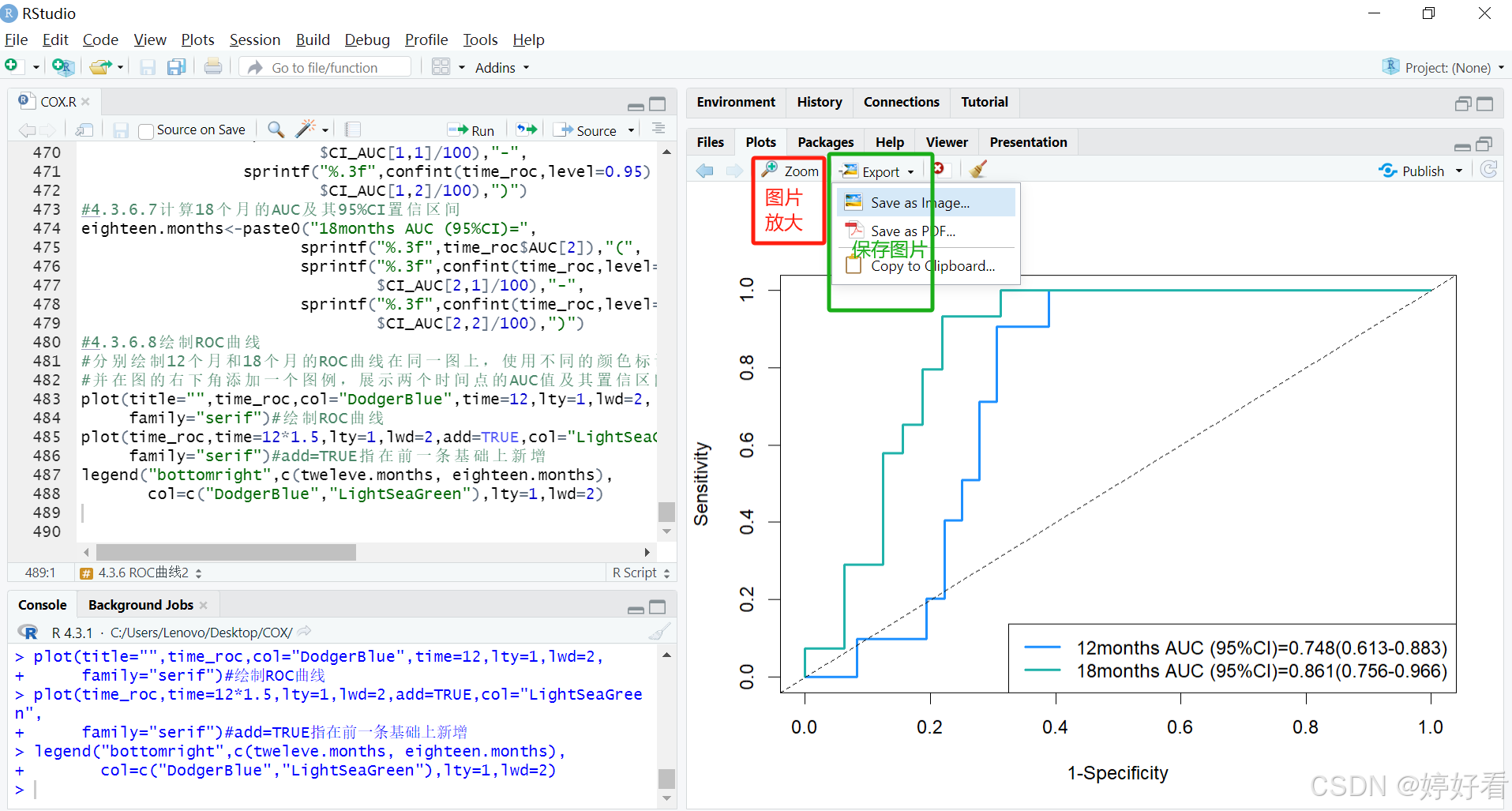1512x811 pixels.
Task: Click the editor save document icon
Action: (120, 130)
